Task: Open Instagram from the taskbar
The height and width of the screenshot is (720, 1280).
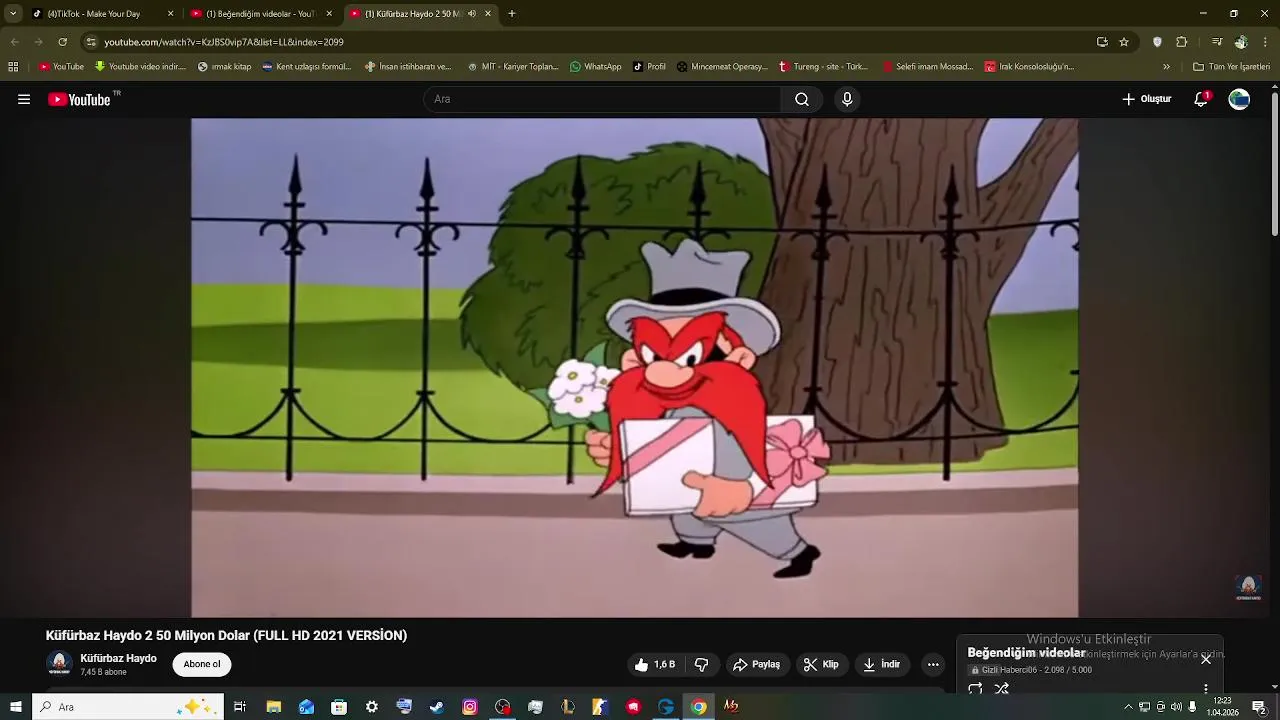Action: (x=470, y=707)
